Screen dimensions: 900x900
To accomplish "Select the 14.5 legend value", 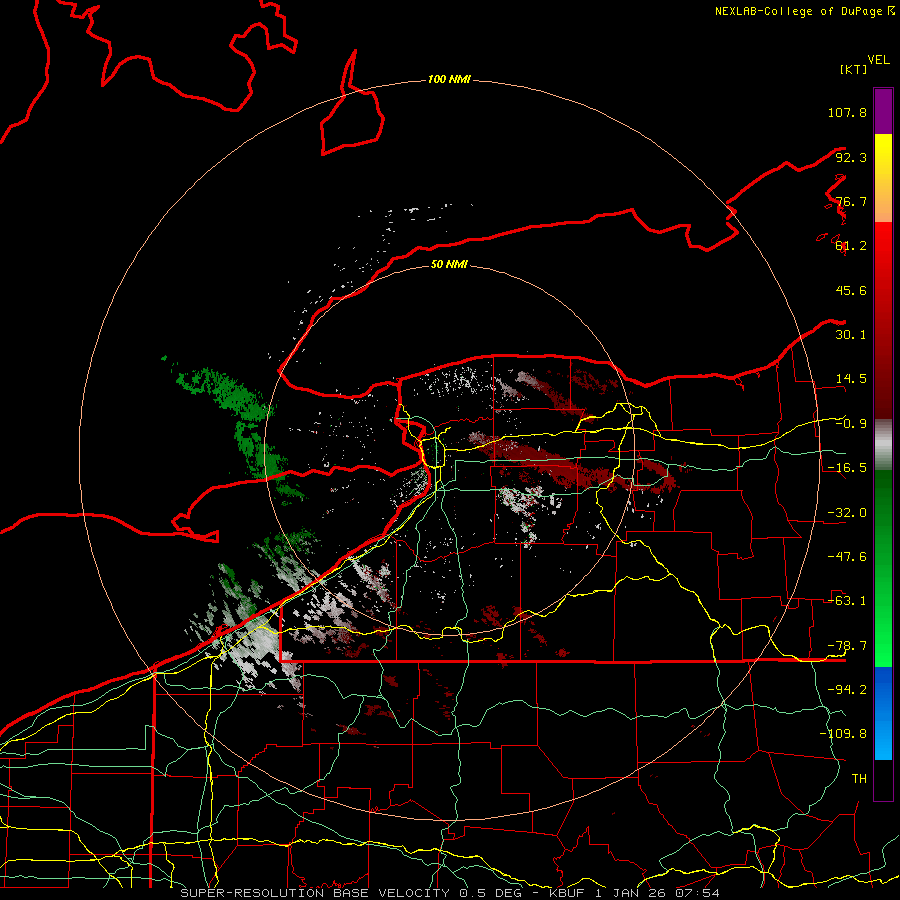I will pos(851,379).
